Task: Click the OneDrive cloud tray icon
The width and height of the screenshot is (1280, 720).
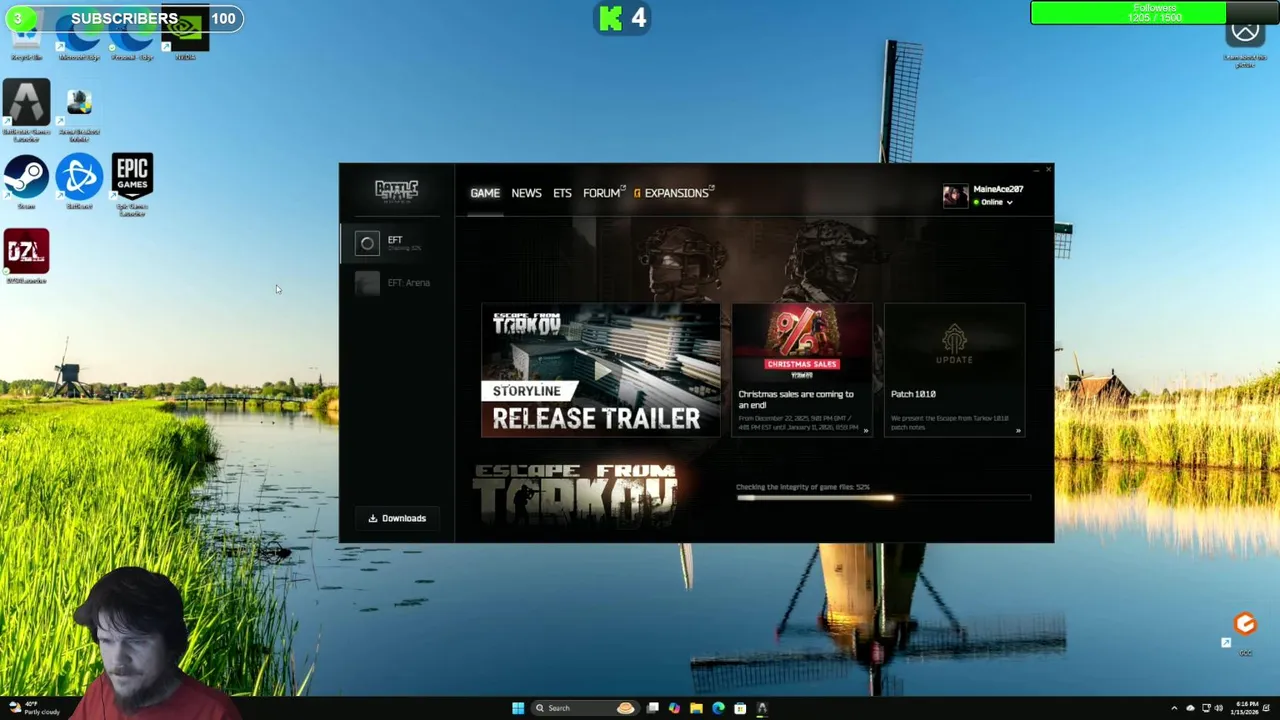Action: pyautogui.click(x=1191, y=708)
